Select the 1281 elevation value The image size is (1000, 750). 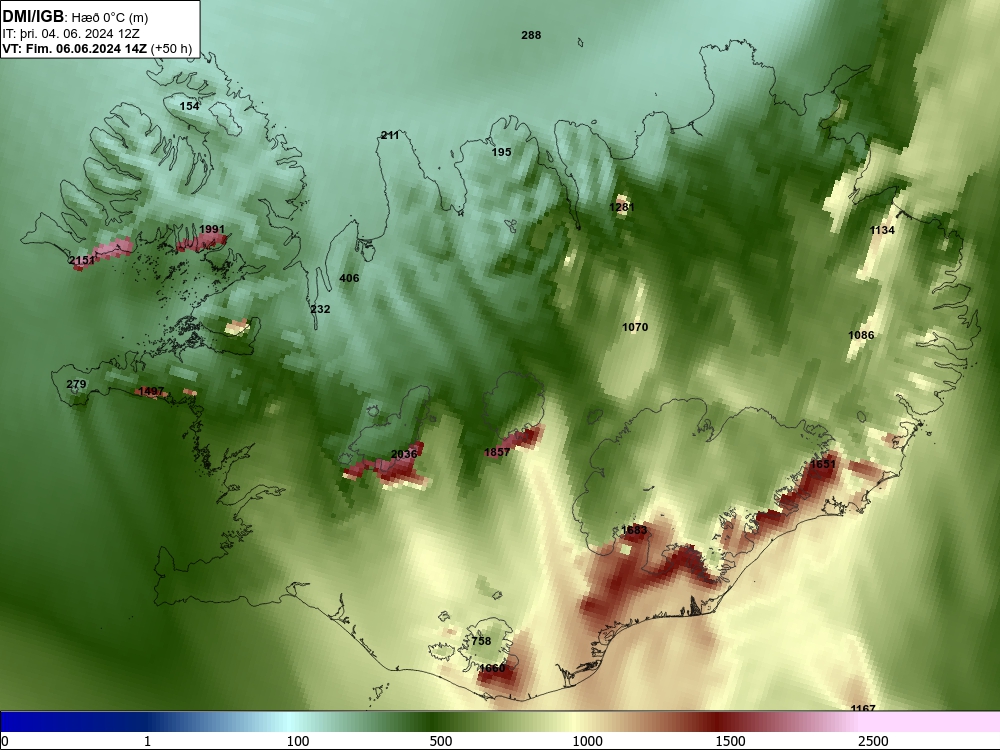[x=622, y=207]
